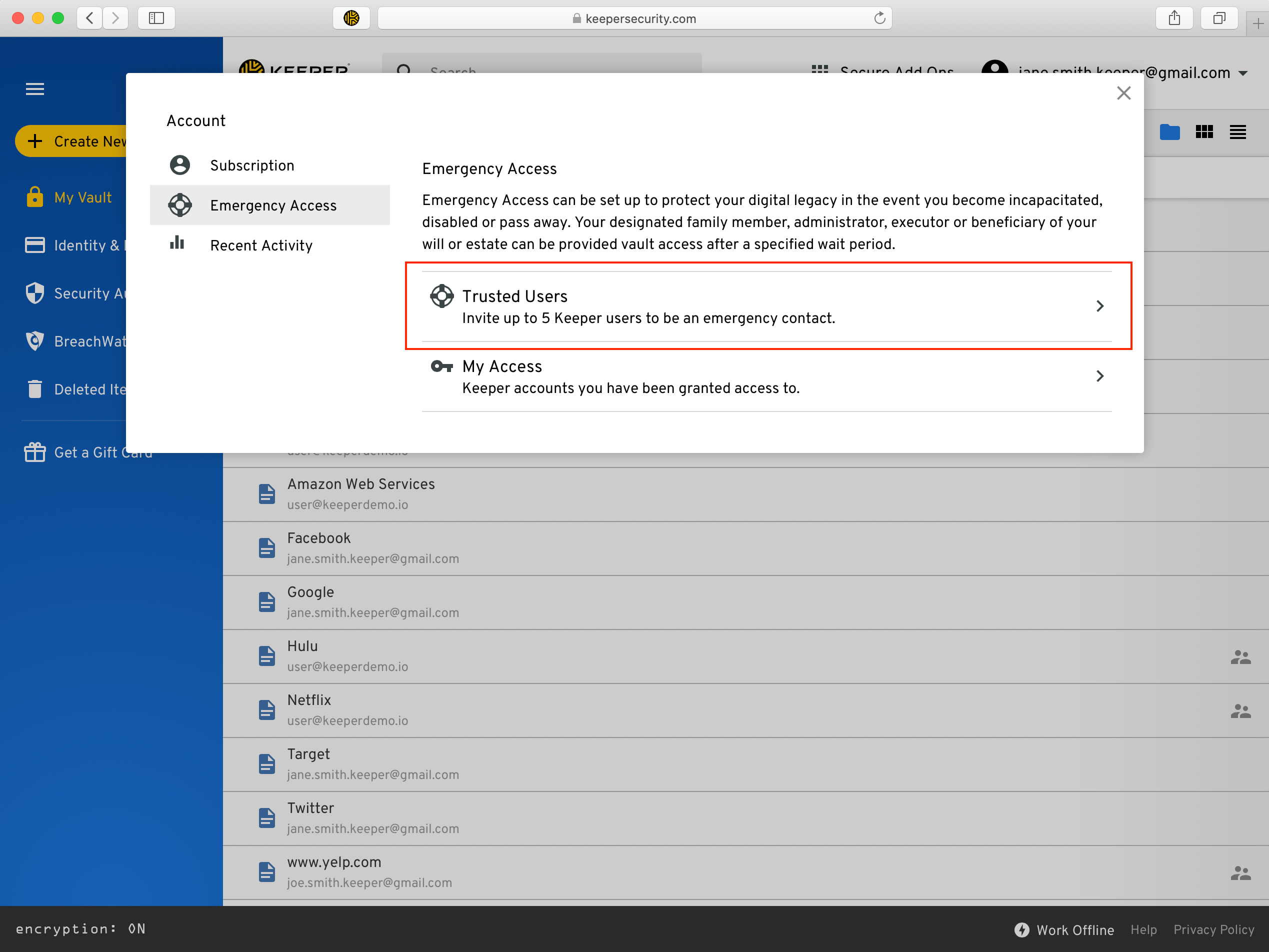
Task: Click the Subscription person icon
Action: point(180,165)
